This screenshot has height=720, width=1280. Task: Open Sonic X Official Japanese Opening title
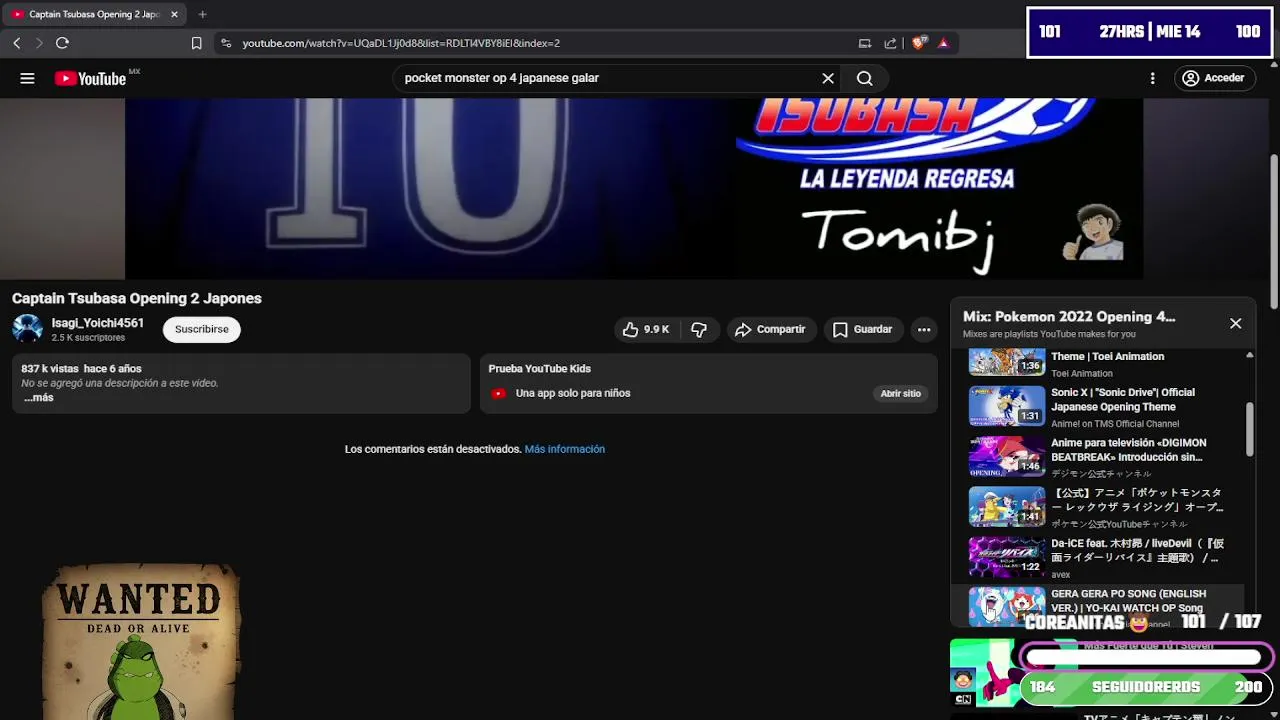[1123, 400]
